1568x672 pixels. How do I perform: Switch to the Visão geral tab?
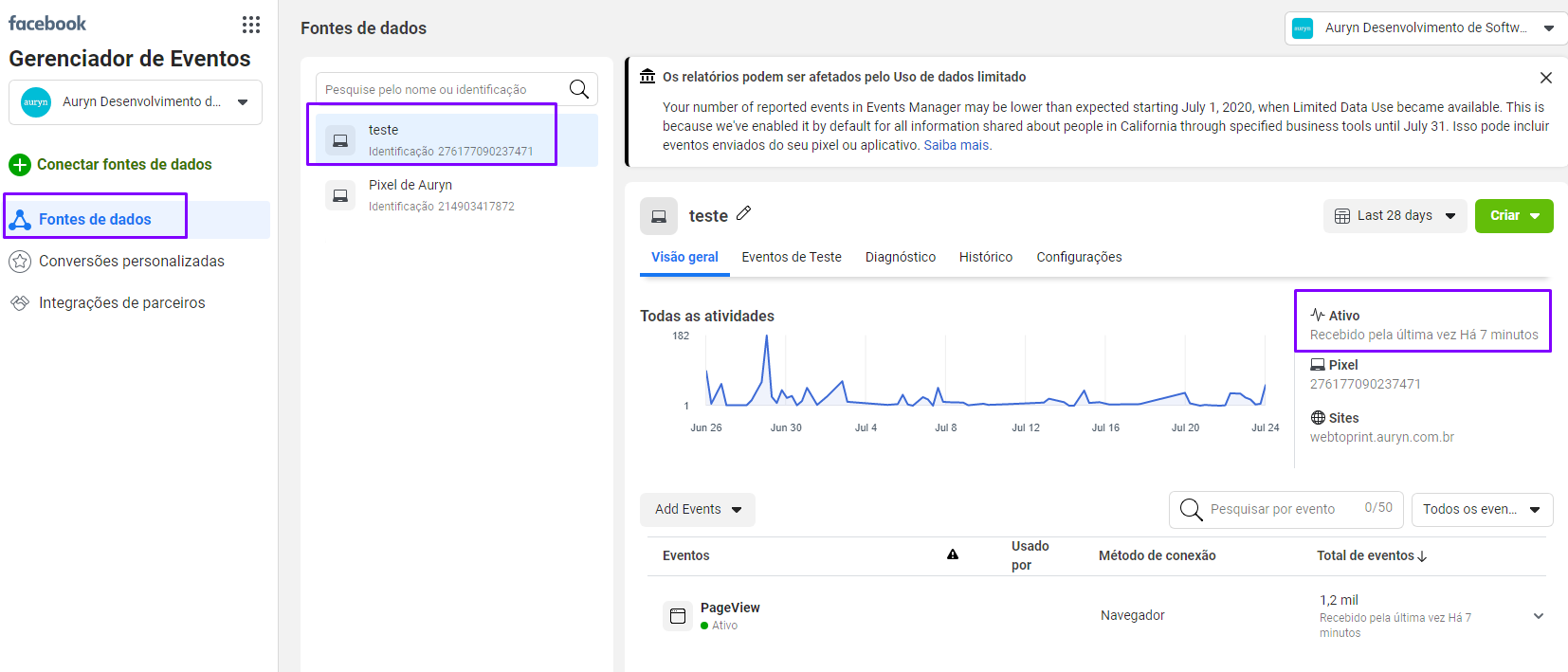684,257
